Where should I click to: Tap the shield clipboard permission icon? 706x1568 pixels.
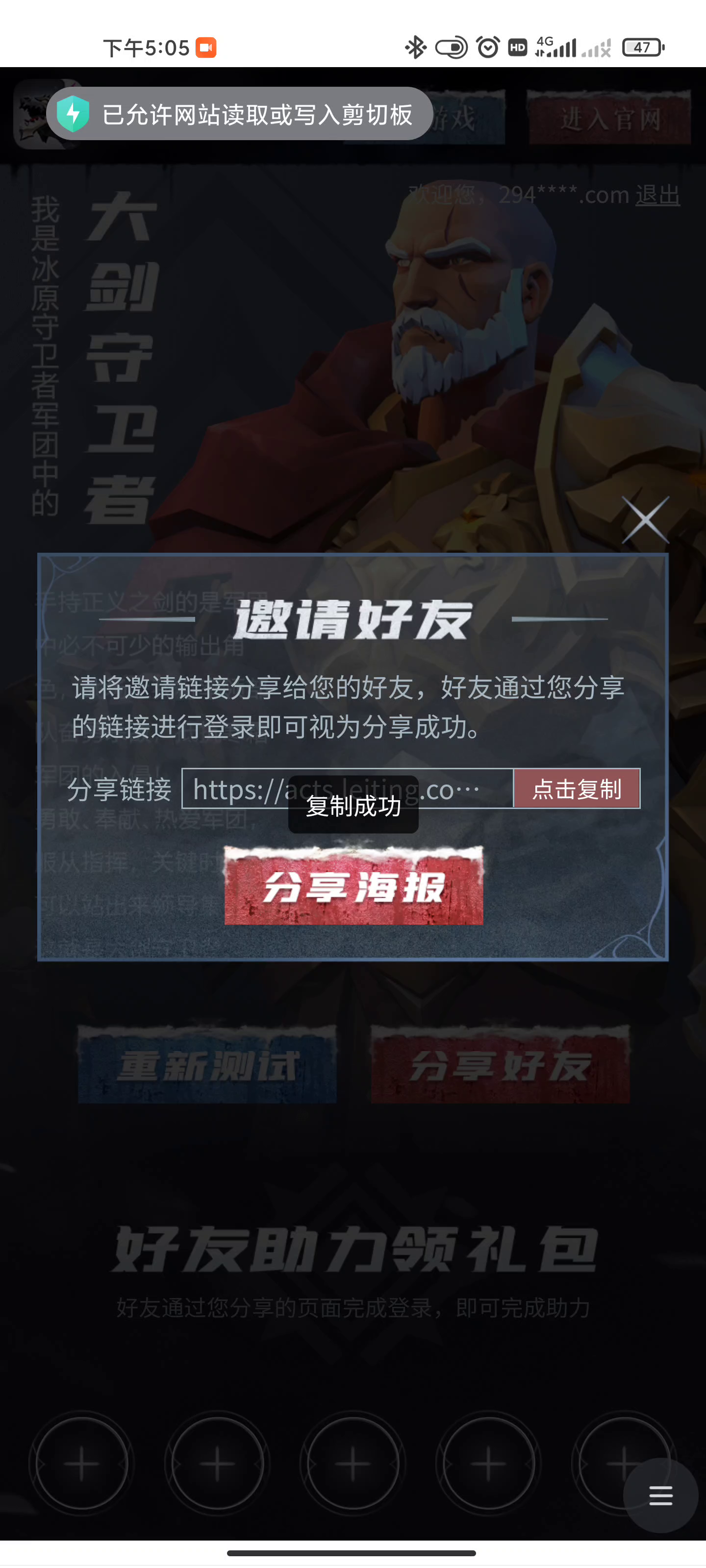click(x=73, y=114)
